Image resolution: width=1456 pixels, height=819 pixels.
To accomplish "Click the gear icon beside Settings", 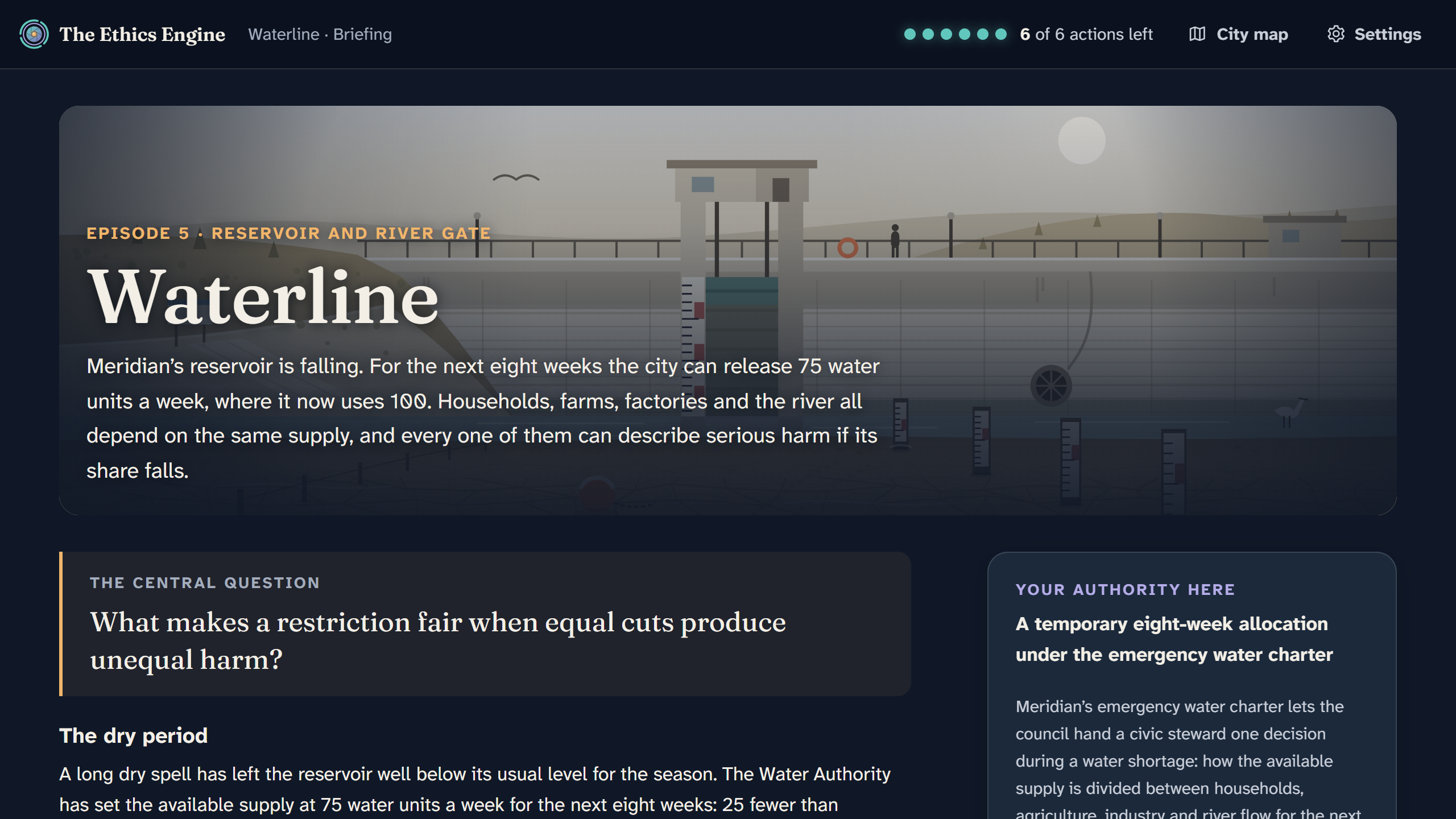I will 1335,34.
